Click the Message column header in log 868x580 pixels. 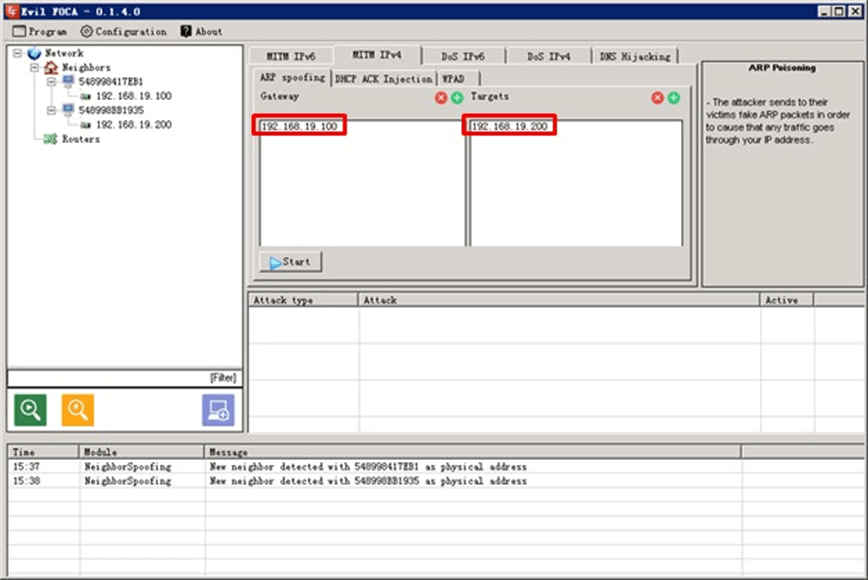pos(473,452)
